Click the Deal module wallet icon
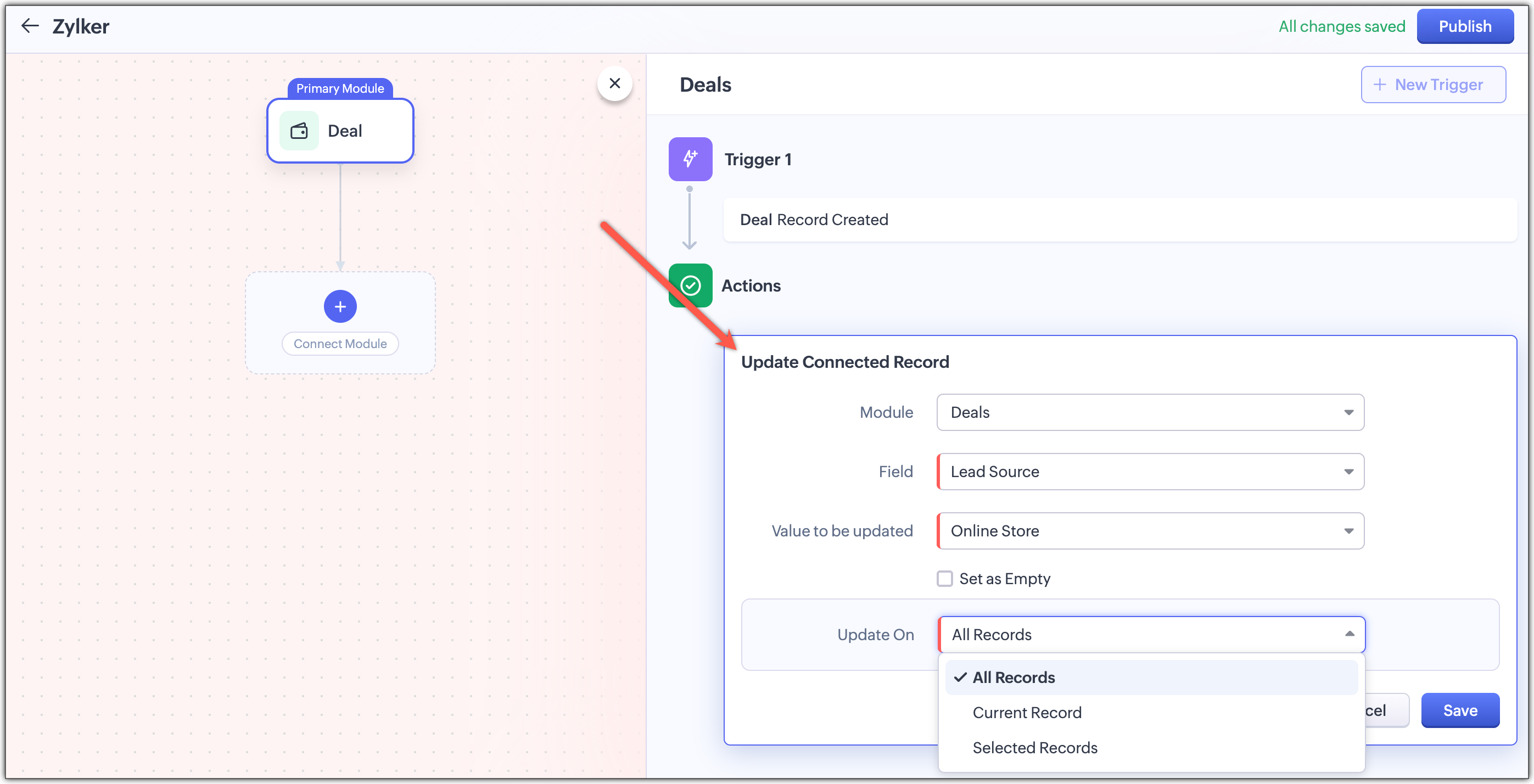 (x=299, y=131)
